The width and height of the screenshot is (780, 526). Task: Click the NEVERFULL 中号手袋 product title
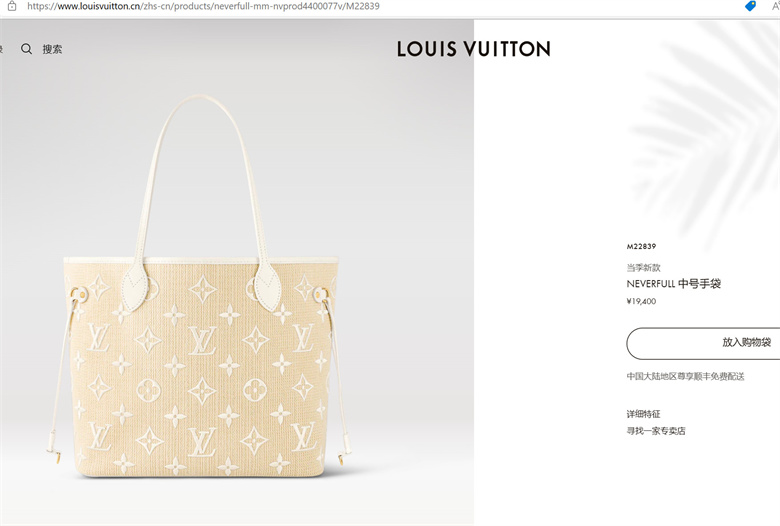[x=674, y=284]
